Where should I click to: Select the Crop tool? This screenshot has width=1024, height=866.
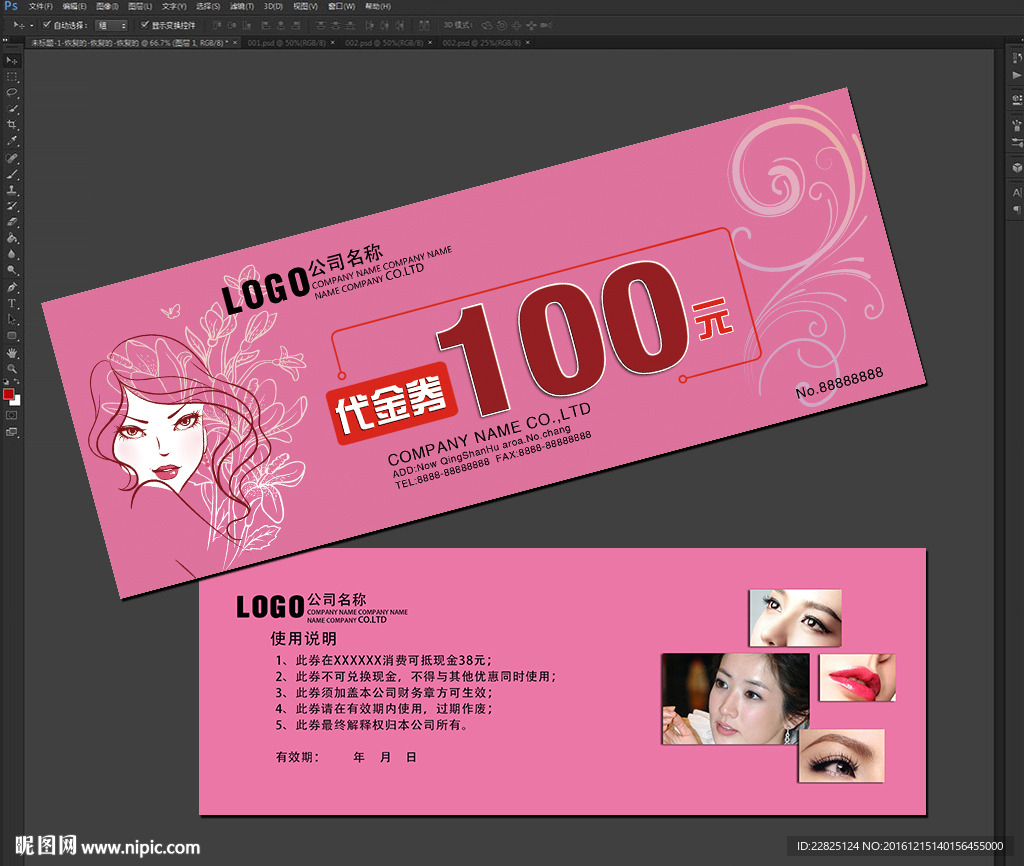pyautogui.click(x=12, y=125)
